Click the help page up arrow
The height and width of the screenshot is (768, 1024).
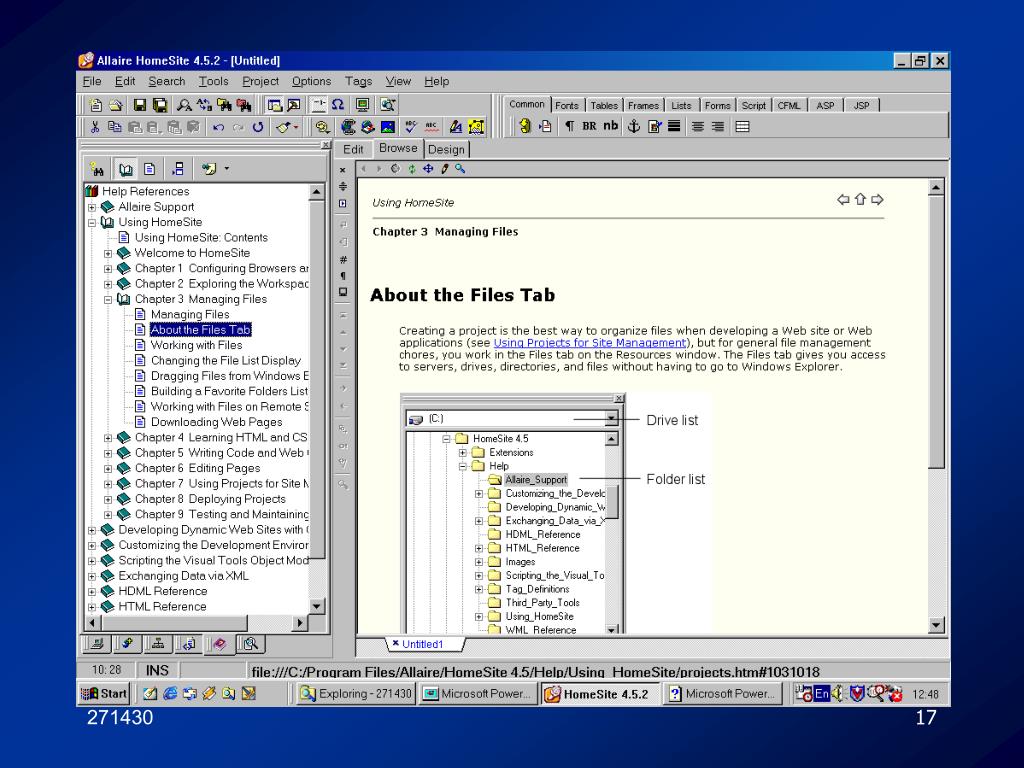(x=860, y=200)
